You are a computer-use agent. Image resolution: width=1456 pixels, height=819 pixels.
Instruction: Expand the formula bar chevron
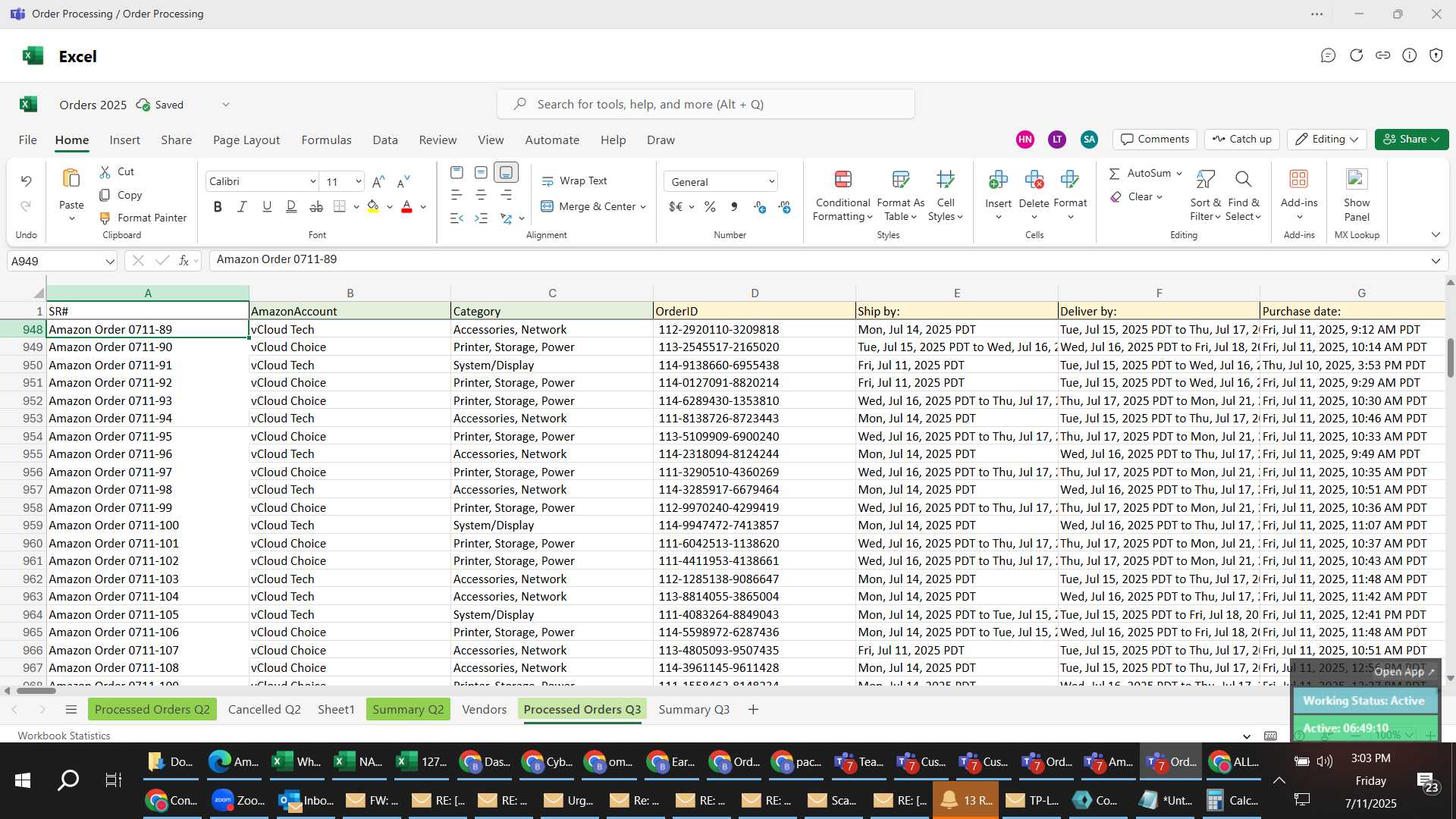pyautogui.click(x=1436, y=261)
